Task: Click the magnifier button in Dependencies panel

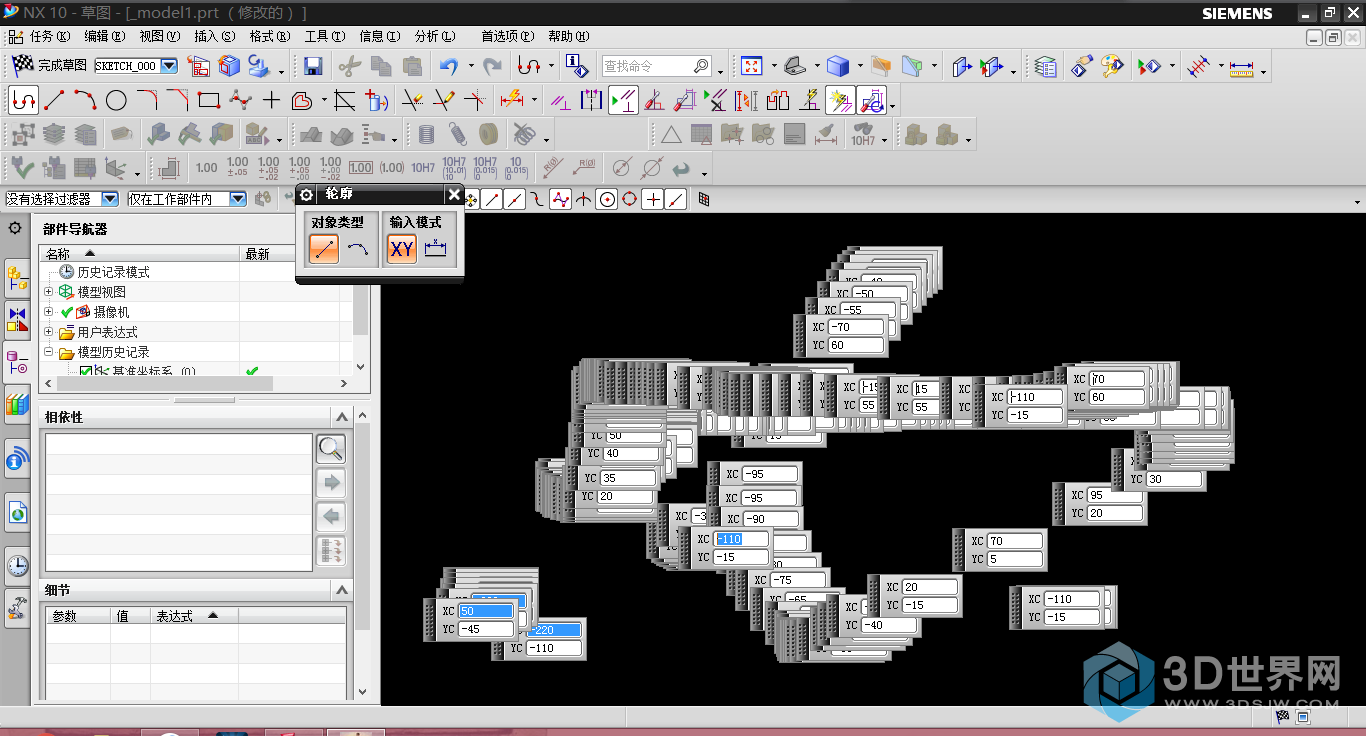Action: [331, 449]
